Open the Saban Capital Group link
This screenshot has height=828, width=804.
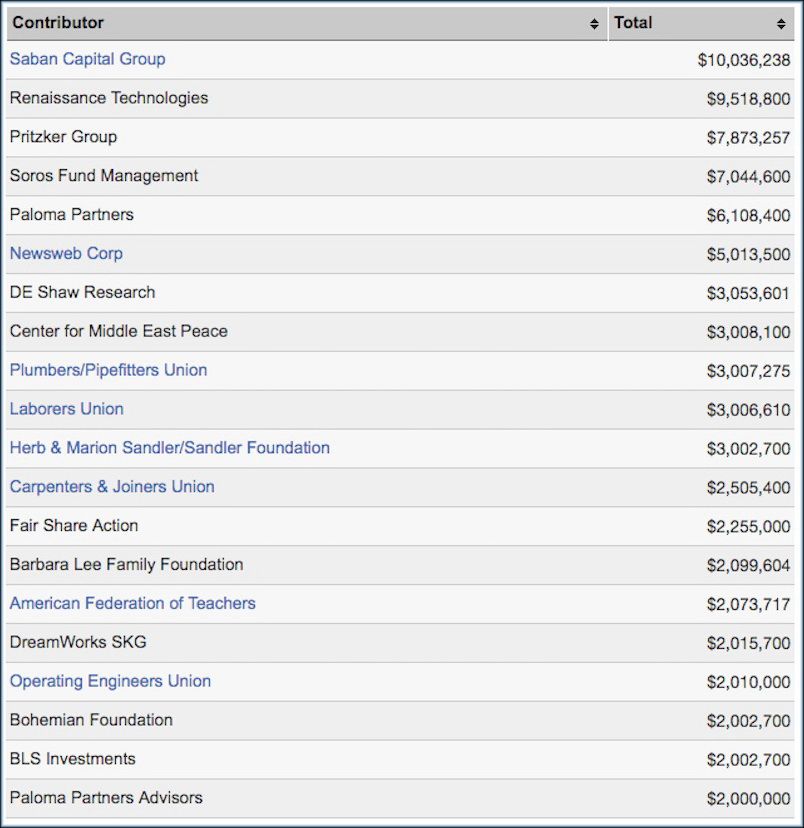(x=87, y=59)
